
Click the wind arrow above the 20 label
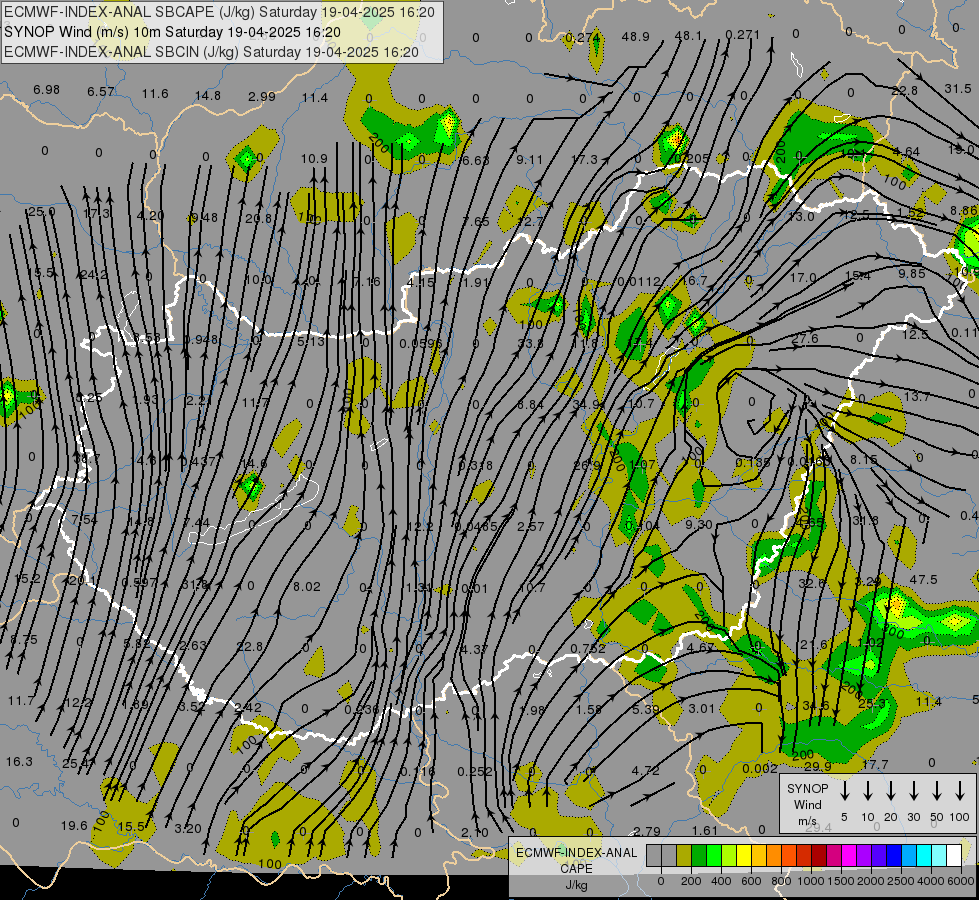891,791
